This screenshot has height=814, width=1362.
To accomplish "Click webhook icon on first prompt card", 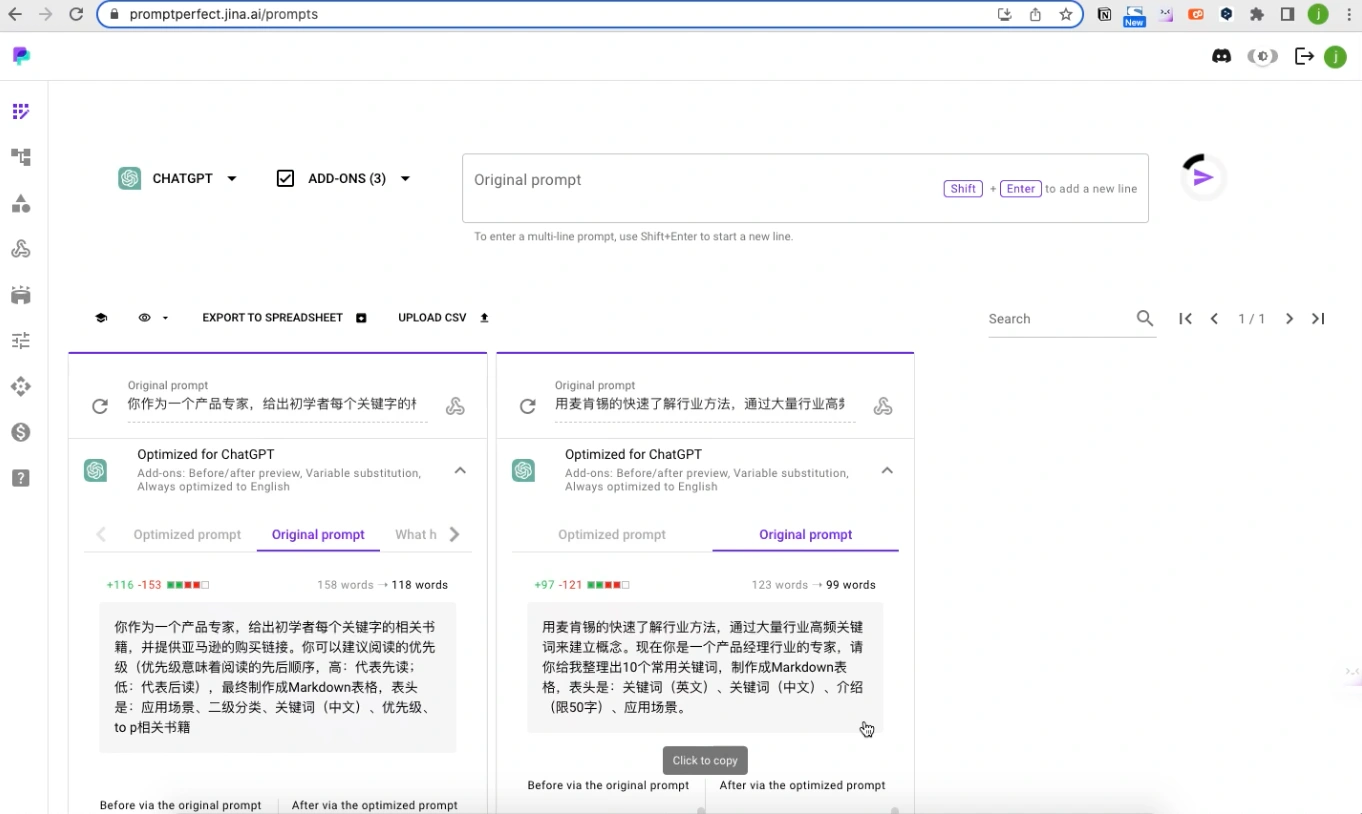I will click(455, 406).
